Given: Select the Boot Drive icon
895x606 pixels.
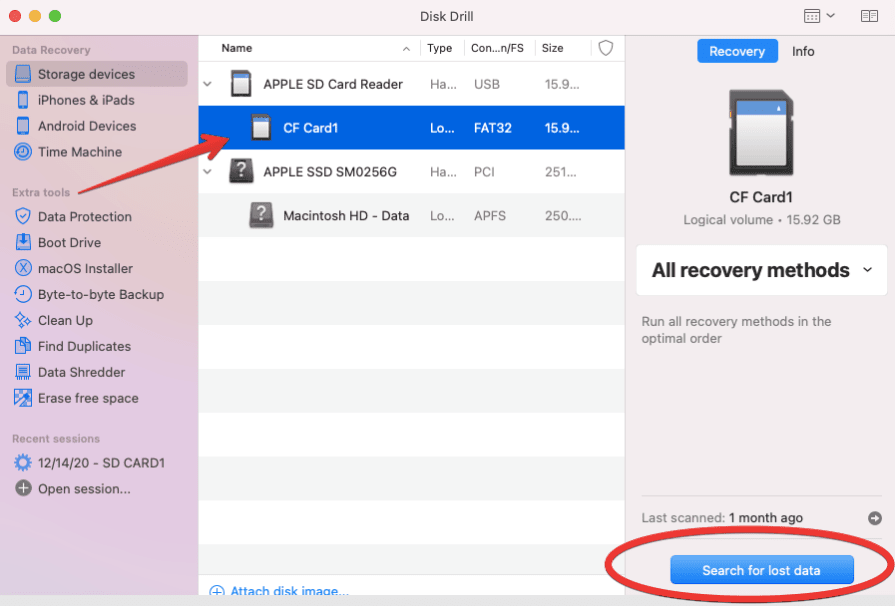Looking at the screenshot, I should pyautogui.click(x=22, y=242).
